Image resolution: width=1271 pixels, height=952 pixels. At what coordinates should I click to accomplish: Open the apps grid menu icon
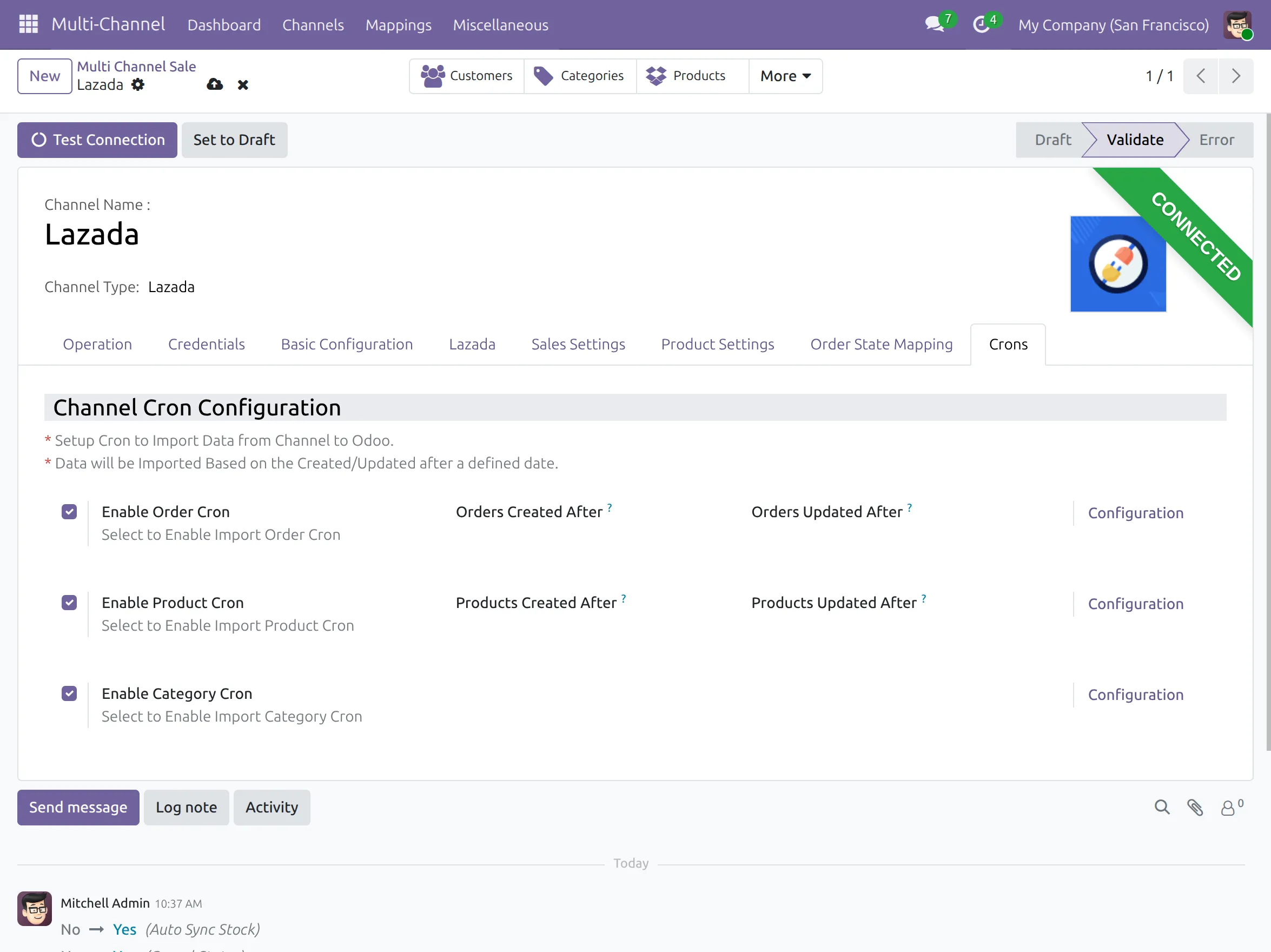click(28, 24)
